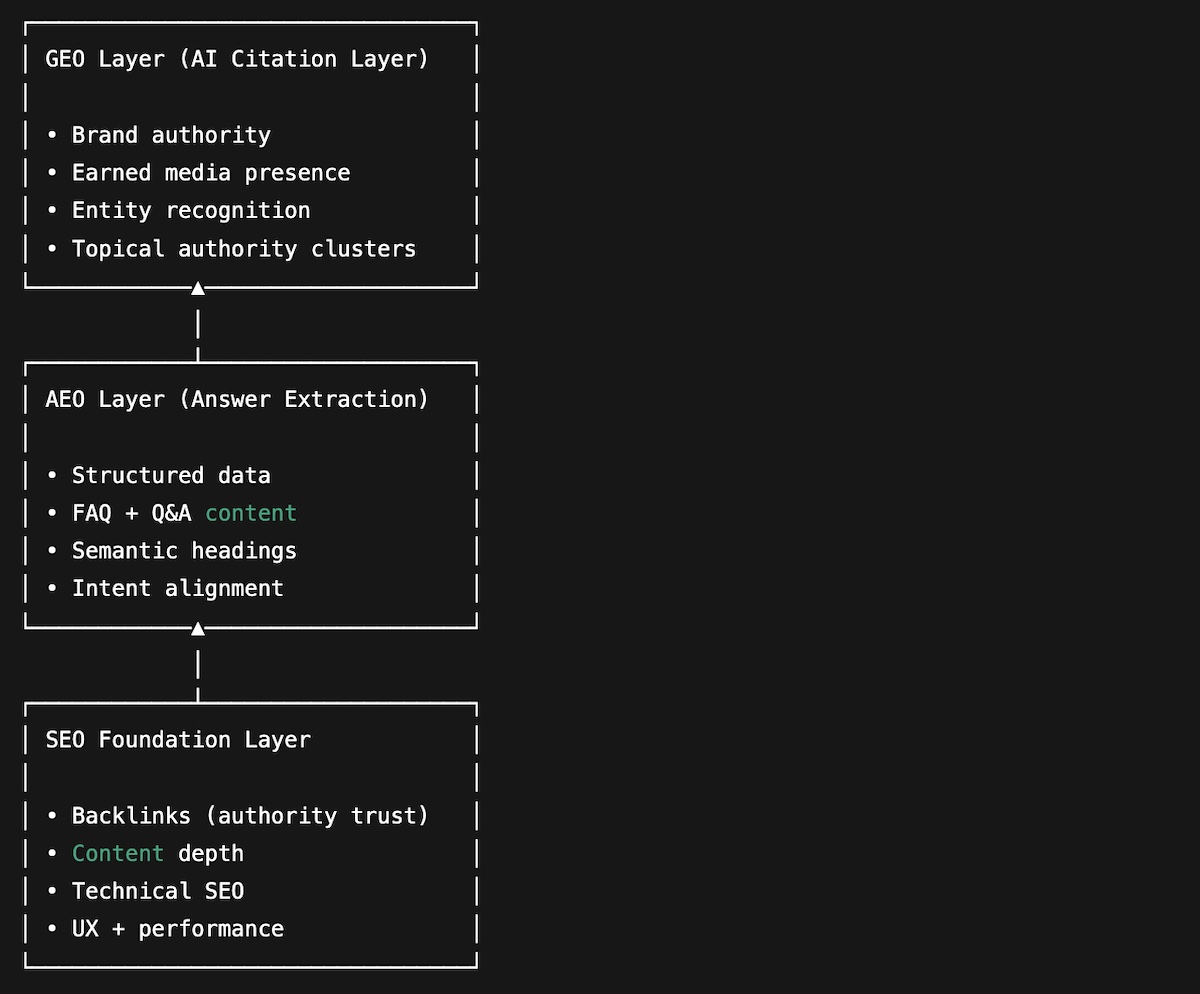Click the Earned media presence line
Screen dimensions: 1200x994
[211, 173]
